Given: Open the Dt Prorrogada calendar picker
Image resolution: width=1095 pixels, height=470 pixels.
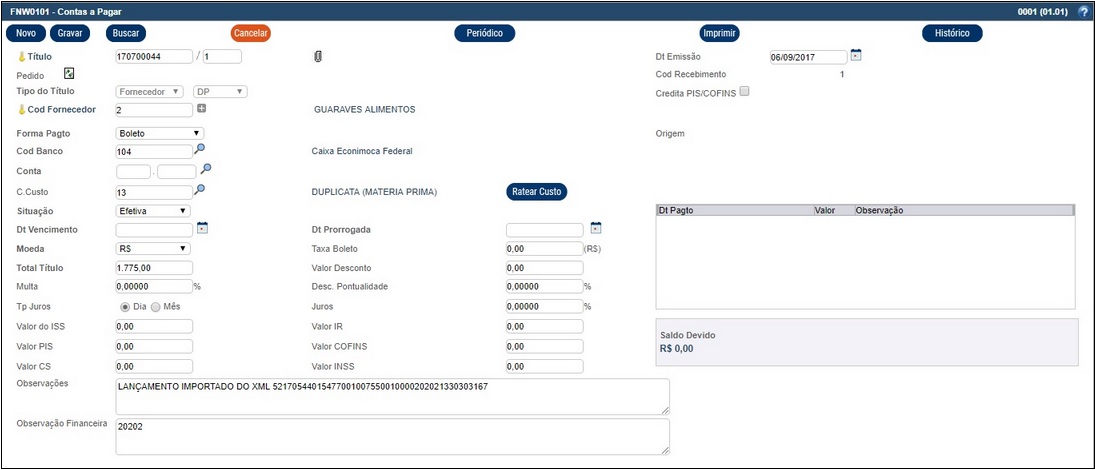Looking at the screenshot, I should pyautogui.click(x=596, y=228).
